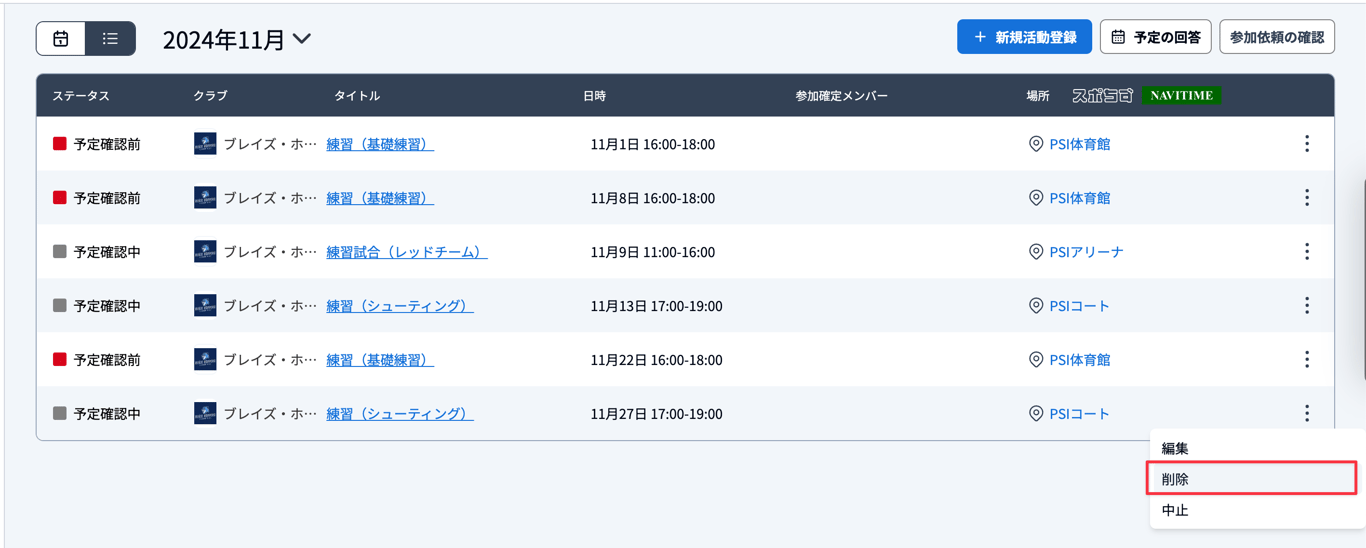Click the スポカフェ logo in header
1366x548 pixels.
click(1102, 96)
